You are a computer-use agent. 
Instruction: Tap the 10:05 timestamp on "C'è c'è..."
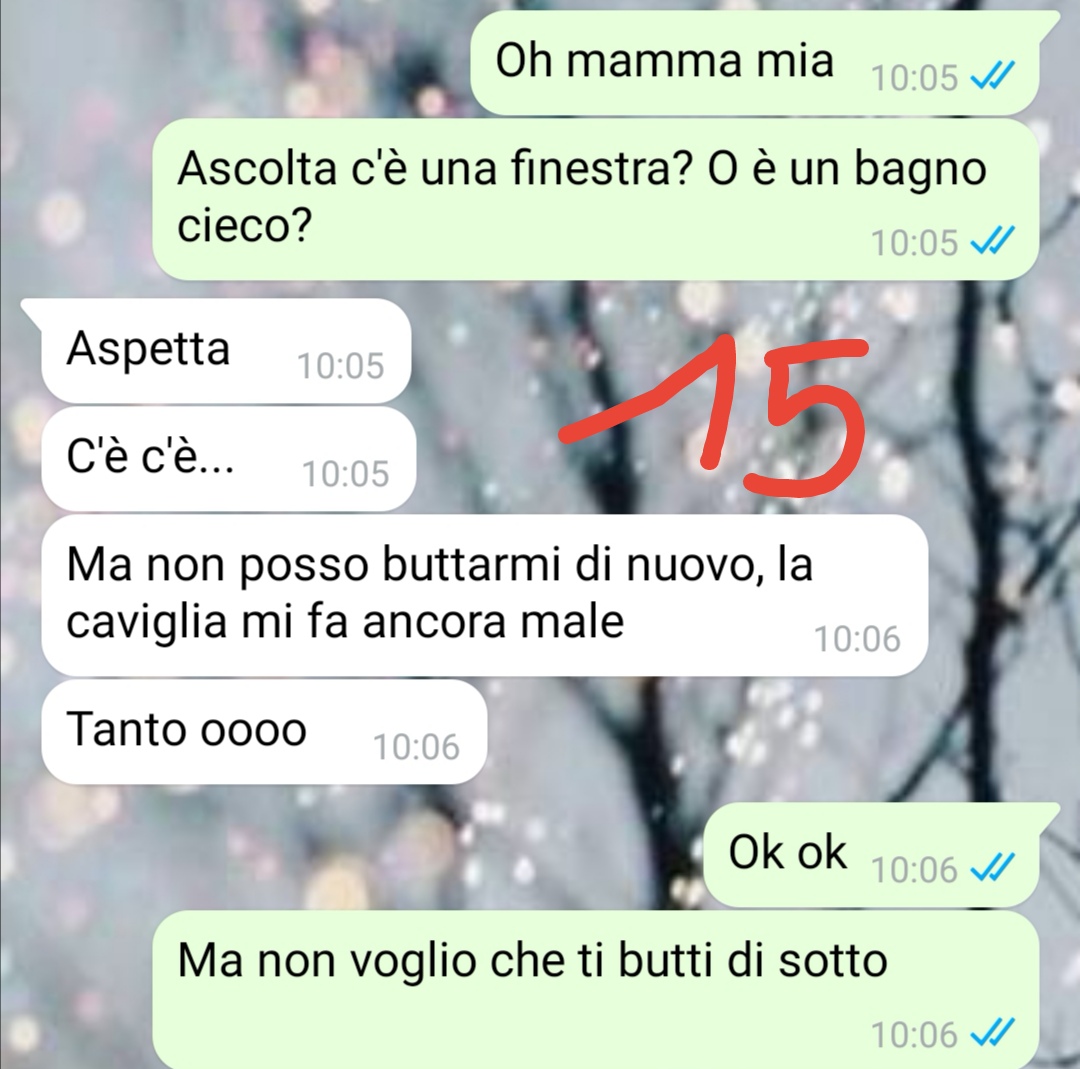pos(346,474)
